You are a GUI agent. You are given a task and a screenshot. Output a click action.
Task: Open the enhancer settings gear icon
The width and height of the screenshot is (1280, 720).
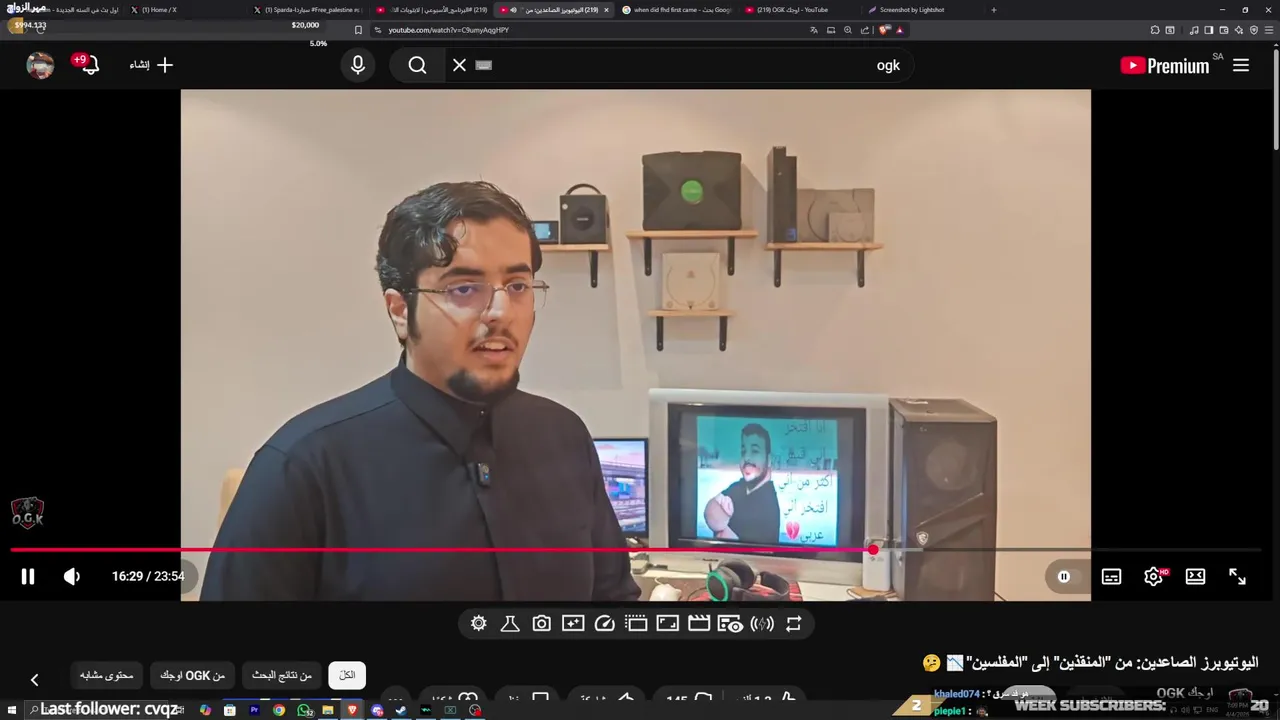(x=479, y=624)
